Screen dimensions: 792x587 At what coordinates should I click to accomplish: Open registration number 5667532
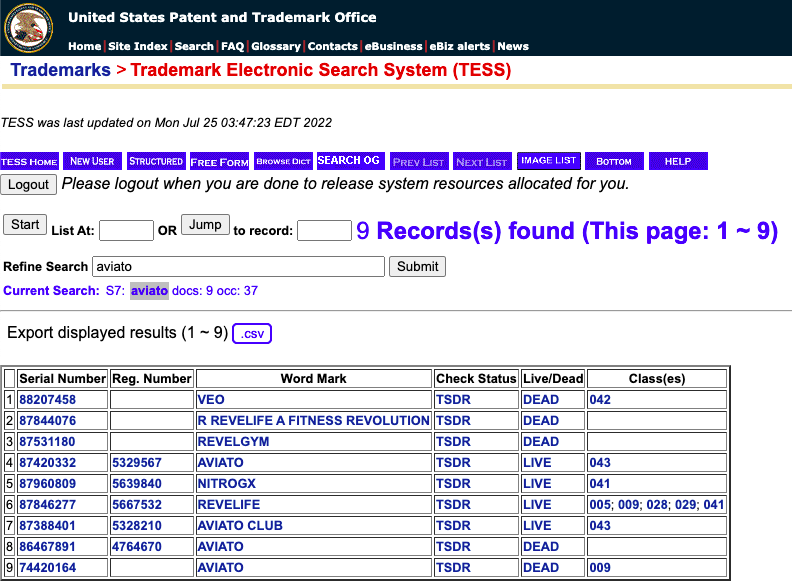click(137, 505)
